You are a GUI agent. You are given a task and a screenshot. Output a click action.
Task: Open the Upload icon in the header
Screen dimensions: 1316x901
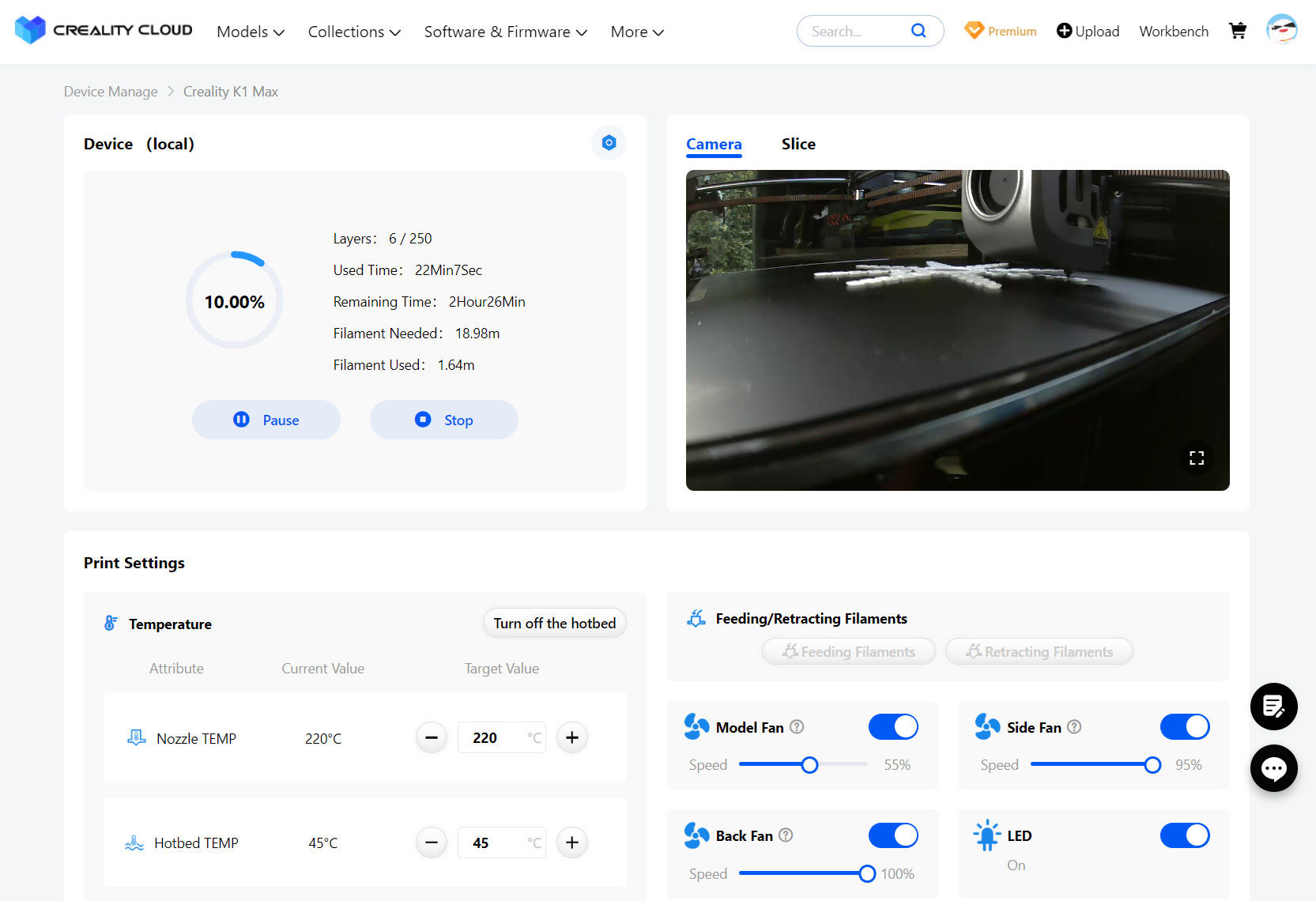pos(1062,31)
